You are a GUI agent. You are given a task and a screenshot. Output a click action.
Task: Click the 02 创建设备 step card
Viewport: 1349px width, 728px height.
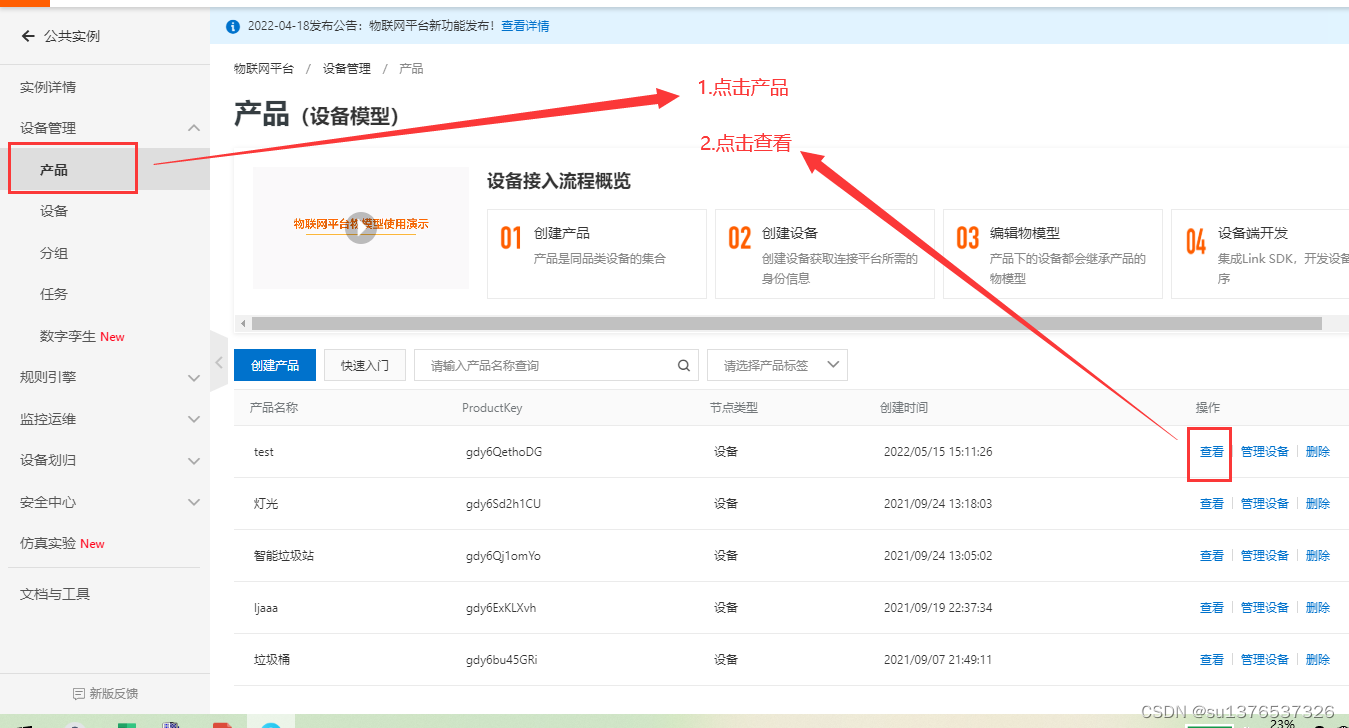(x=825, y=254)
